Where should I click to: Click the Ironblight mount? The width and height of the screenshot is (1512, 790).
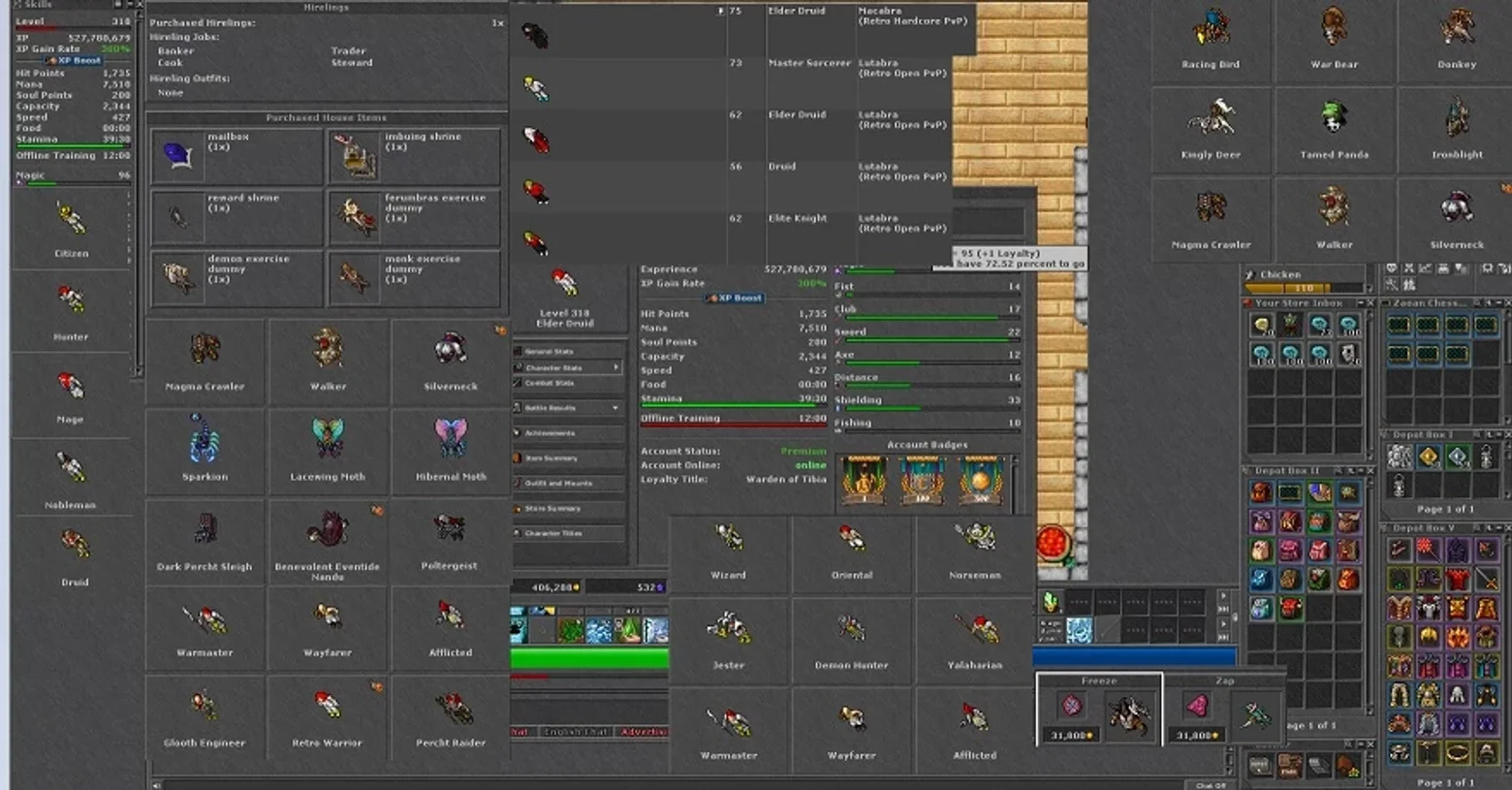tap(1456, 130)
